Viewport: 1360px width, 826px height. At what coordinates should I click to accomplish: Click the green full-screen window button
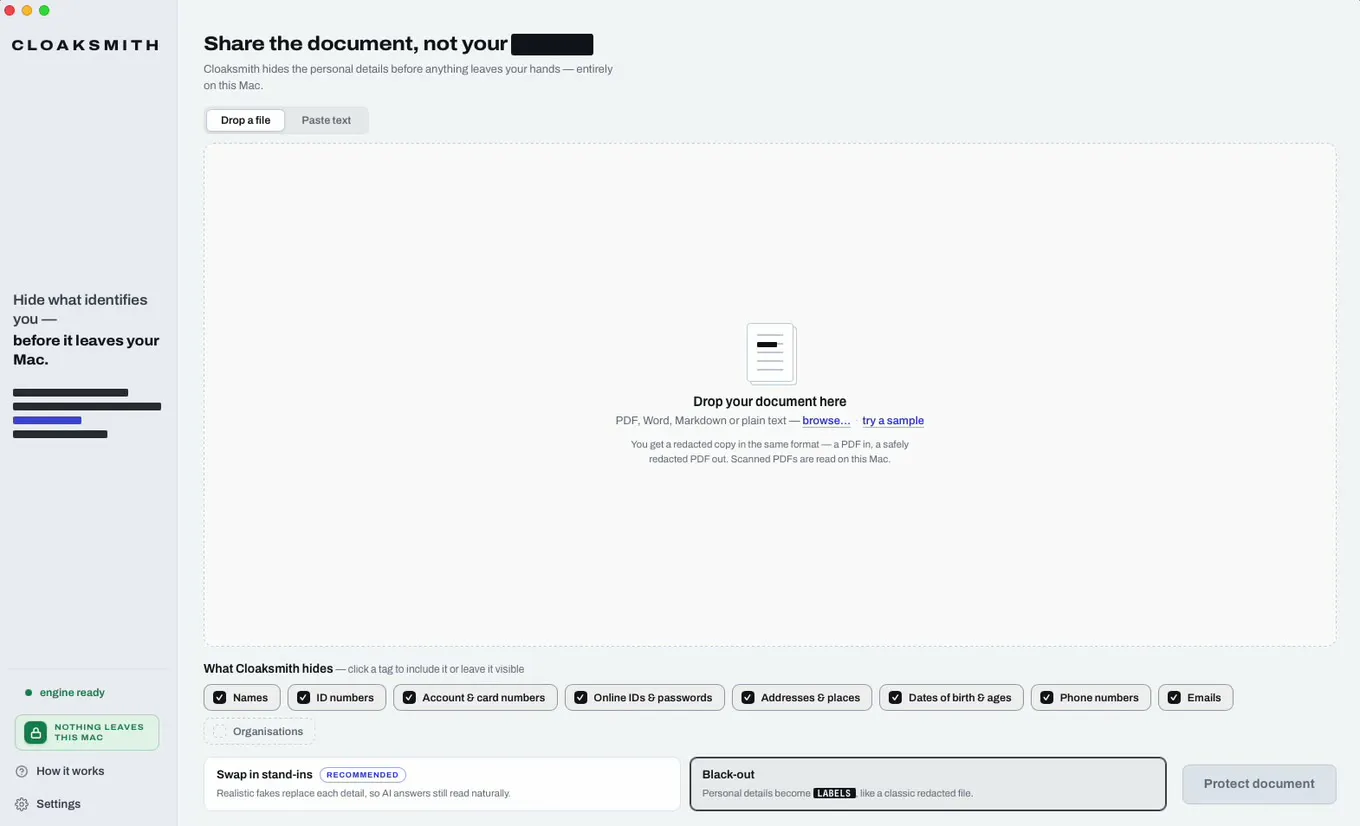click(44, 10)
